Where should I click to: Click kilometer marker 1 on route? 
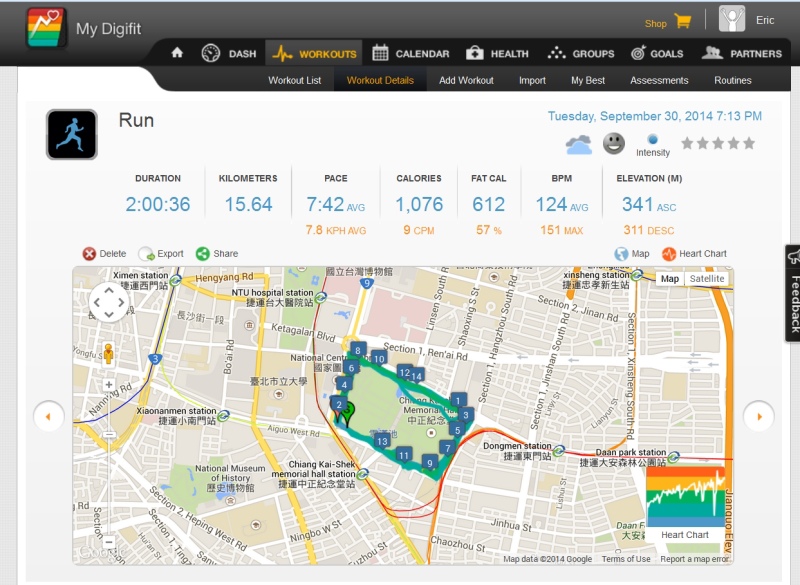[x=458, y=400]
